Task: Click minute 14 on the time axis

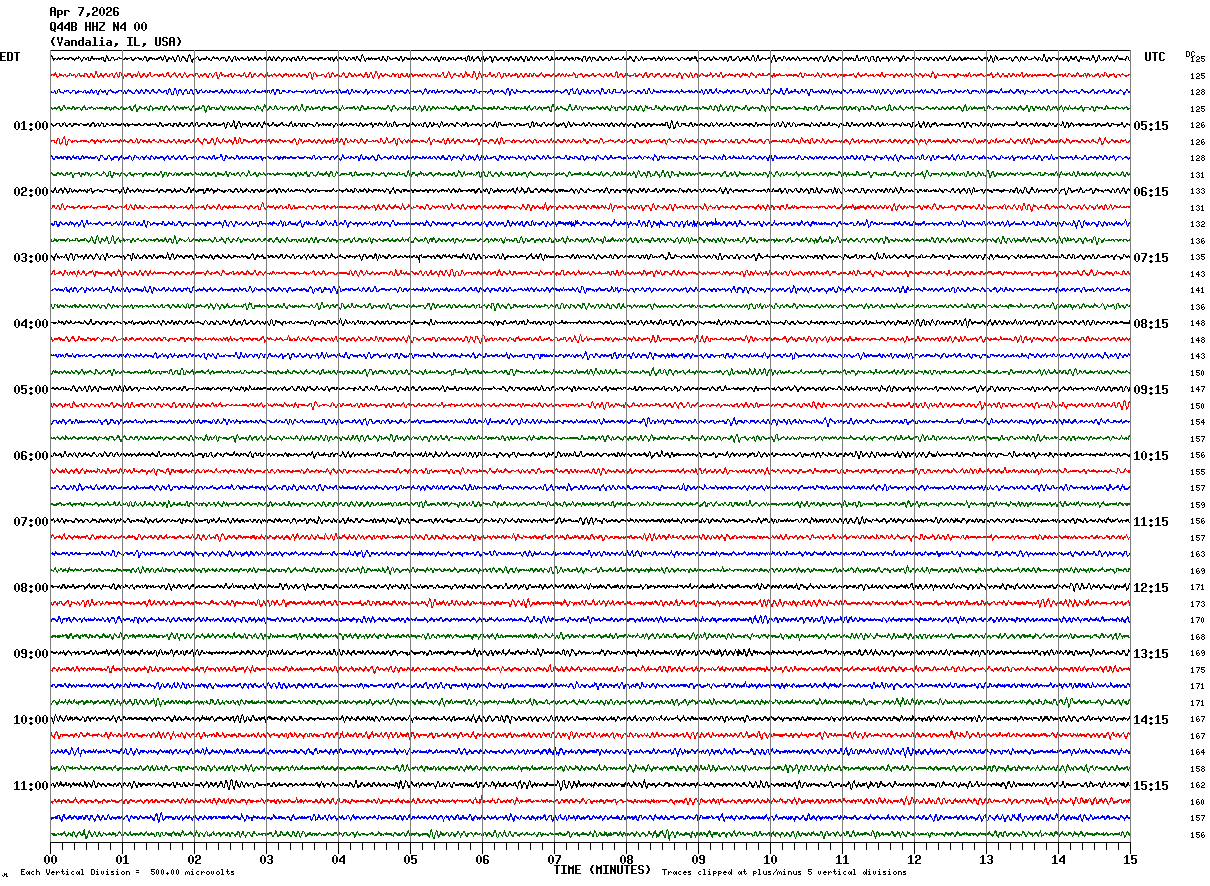Action: [1058, 859]
